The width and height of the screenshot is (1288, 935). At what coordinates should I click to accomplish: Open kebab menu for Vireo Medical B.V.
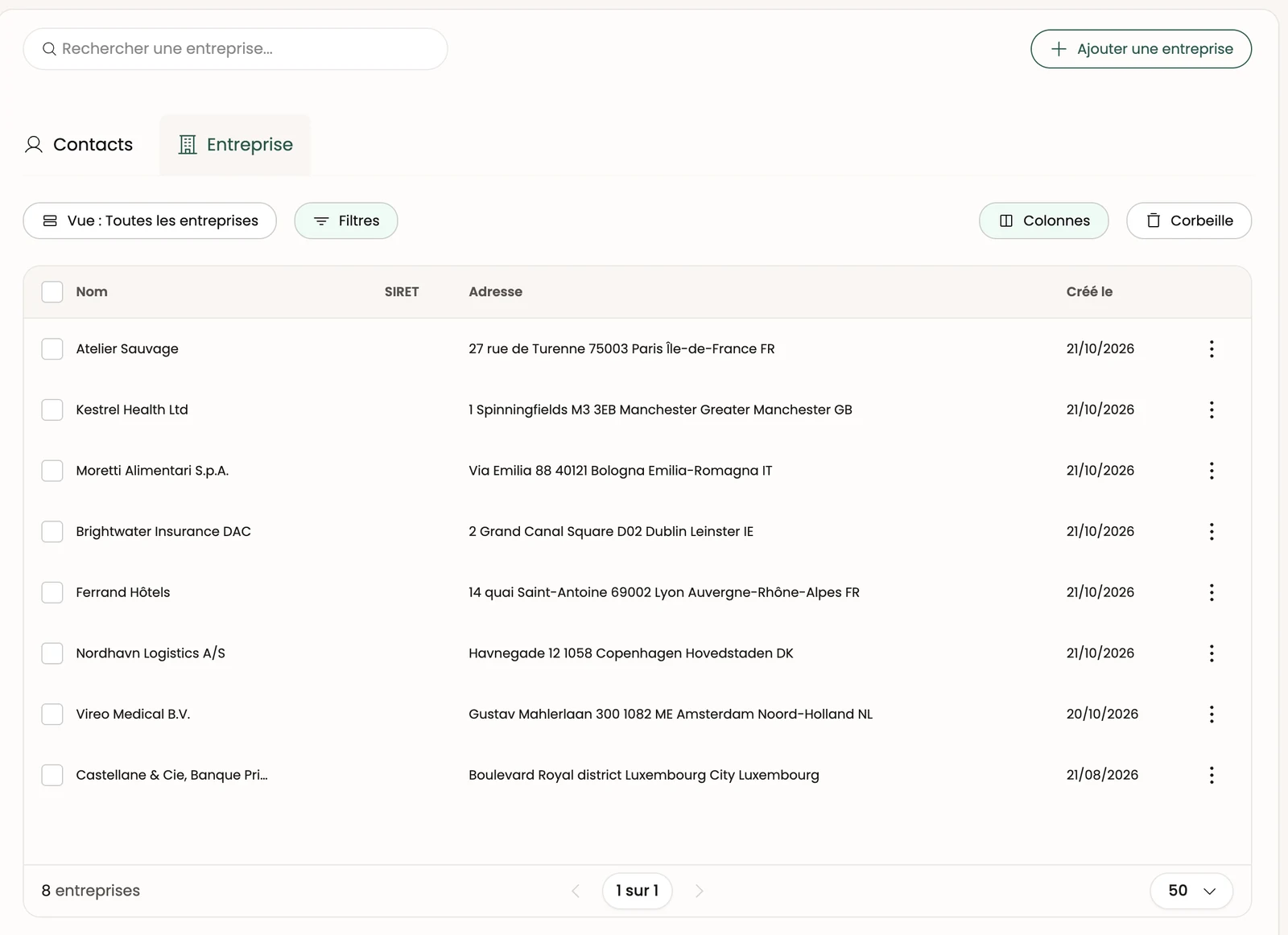pyautogui.click(x=1212, y=714)
